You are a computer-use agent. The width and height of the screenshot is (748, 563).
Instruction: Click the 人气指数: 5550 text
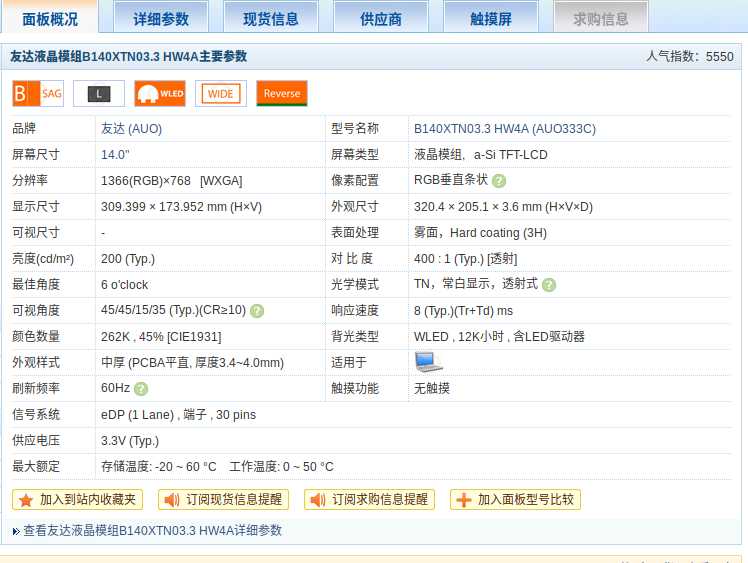pos(690,57)
